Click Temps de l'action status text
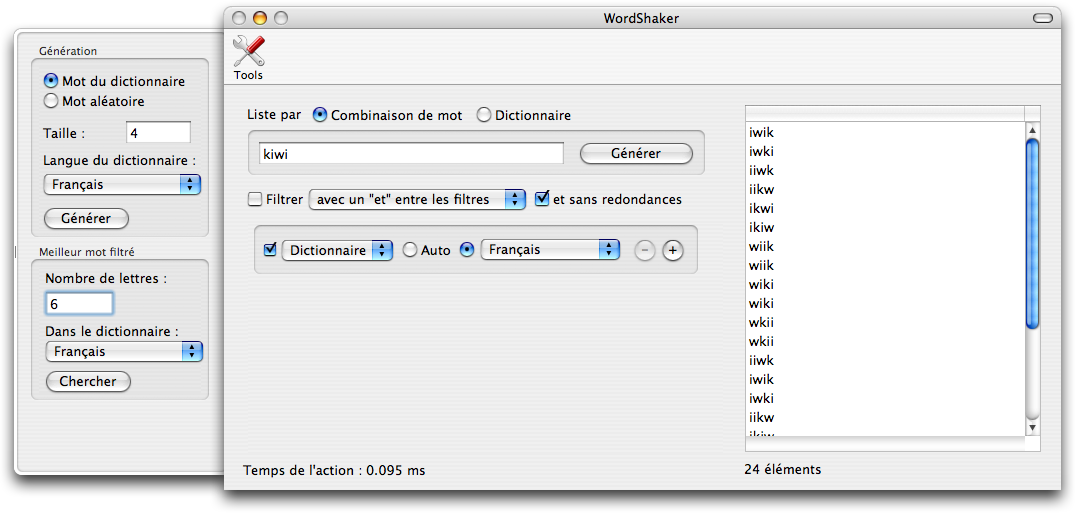The width and height of the screenshot is (1075, 513). 334,470
